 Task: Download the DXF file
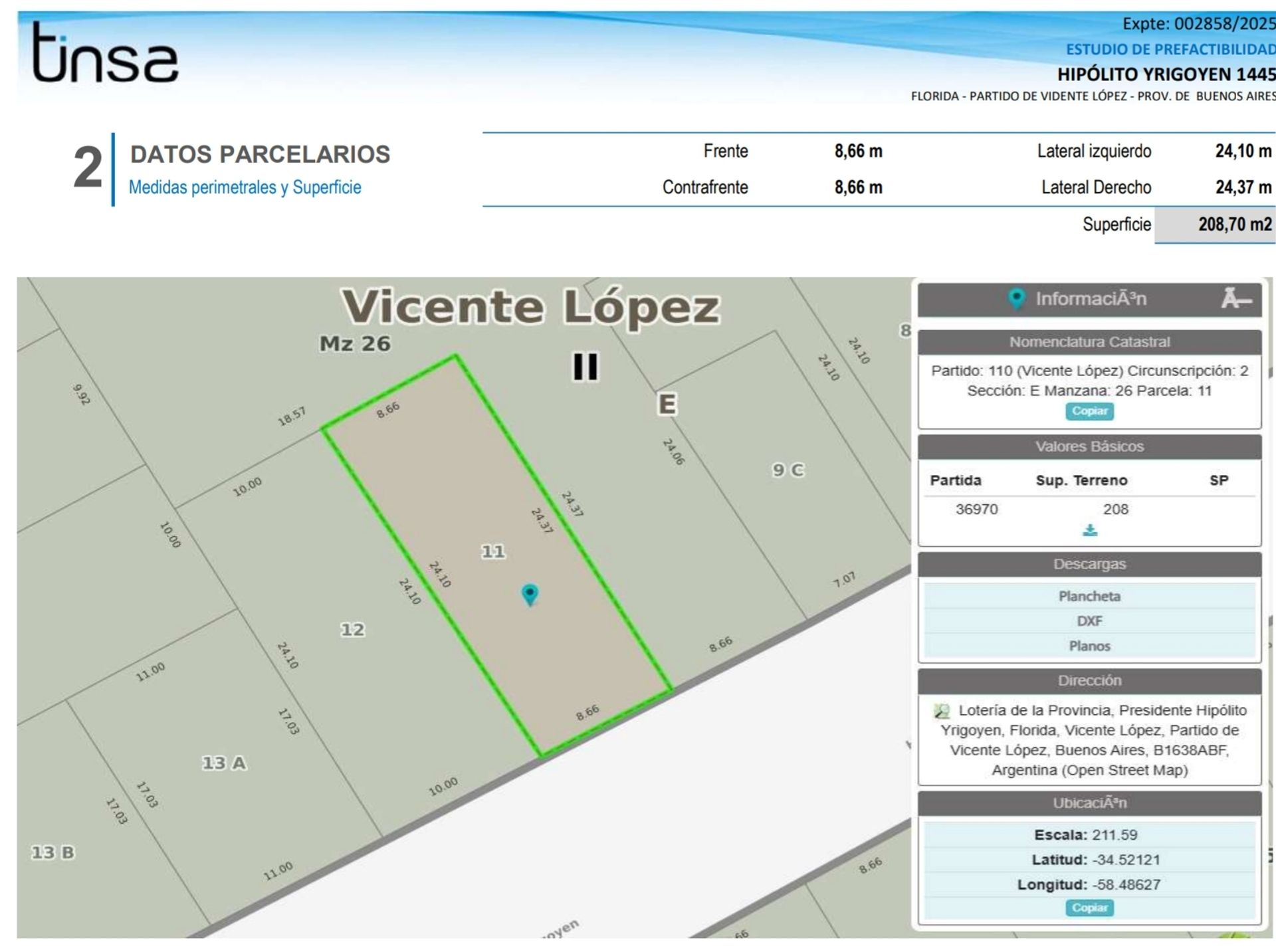pos(1089,621)
